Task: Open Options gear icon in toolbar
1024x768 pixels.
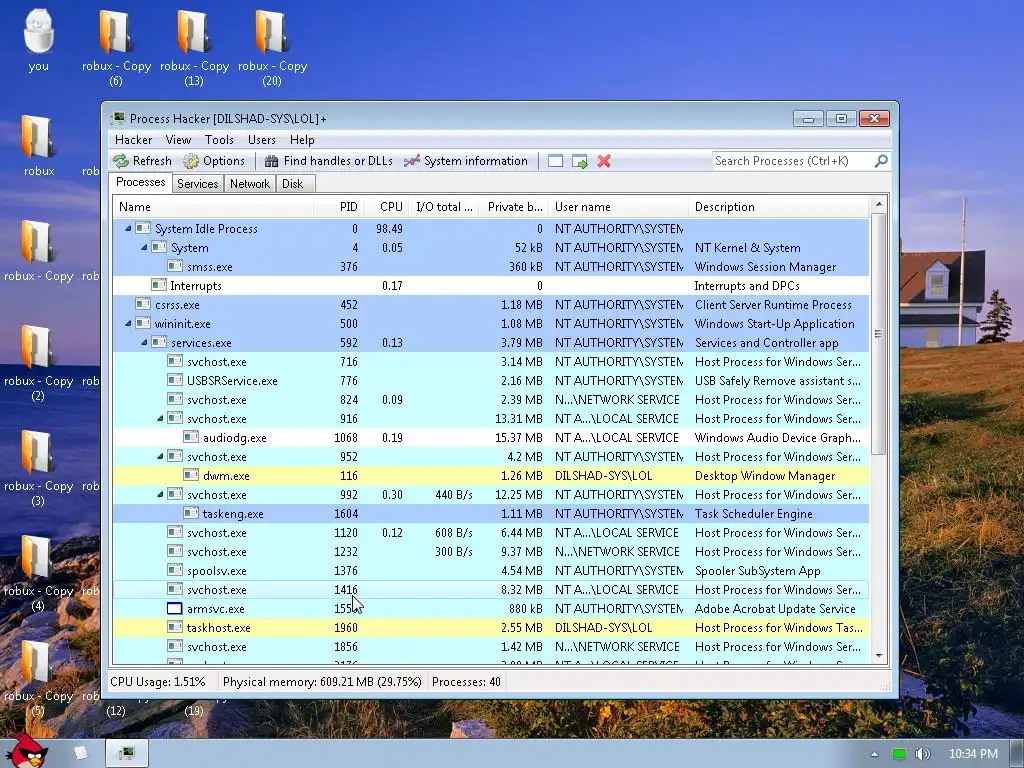Action: coord(191,161)
